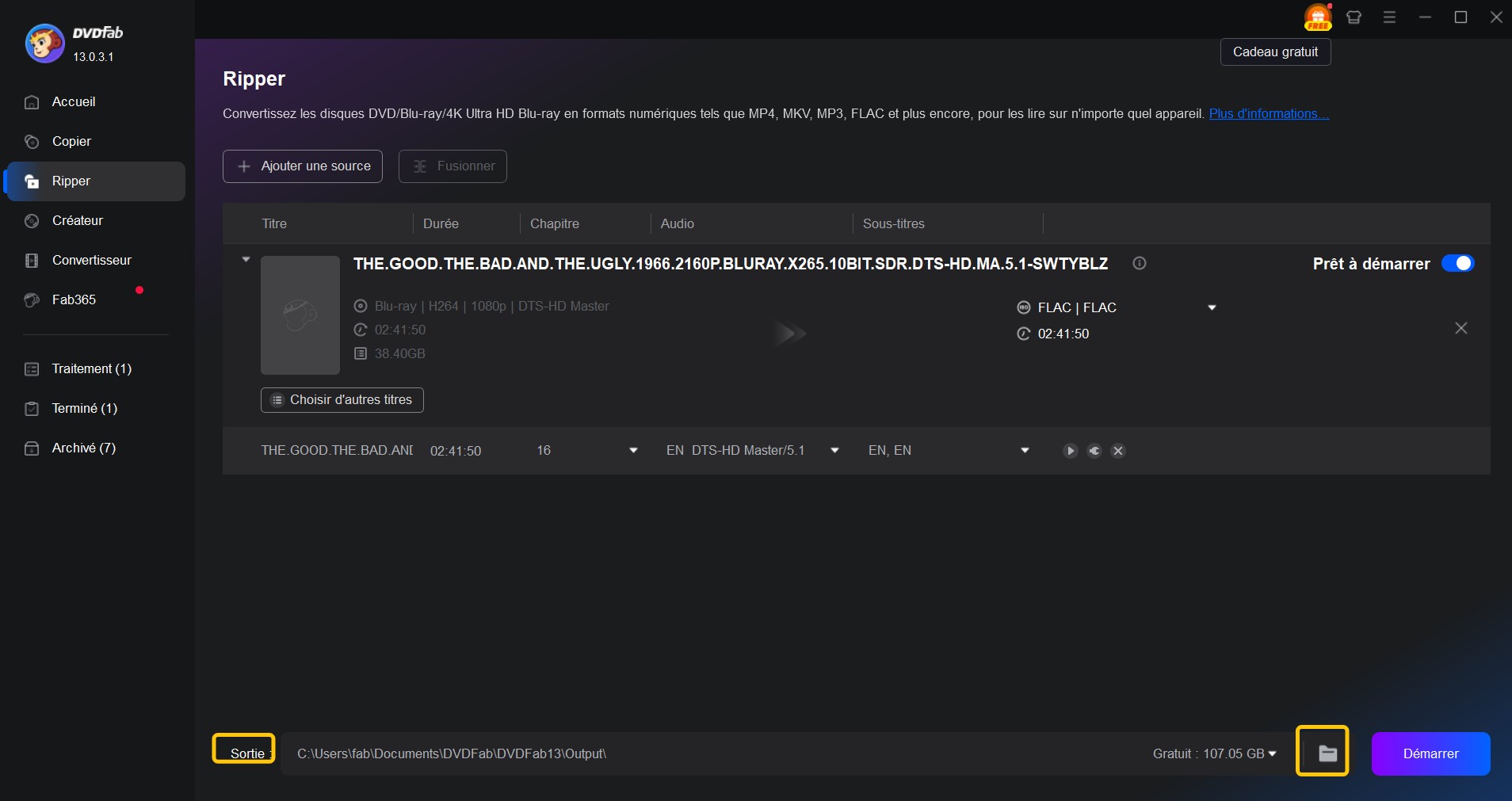Open advanced settings icon on title row
The width and height of the screenshot is (1512, 801).
1094,451
